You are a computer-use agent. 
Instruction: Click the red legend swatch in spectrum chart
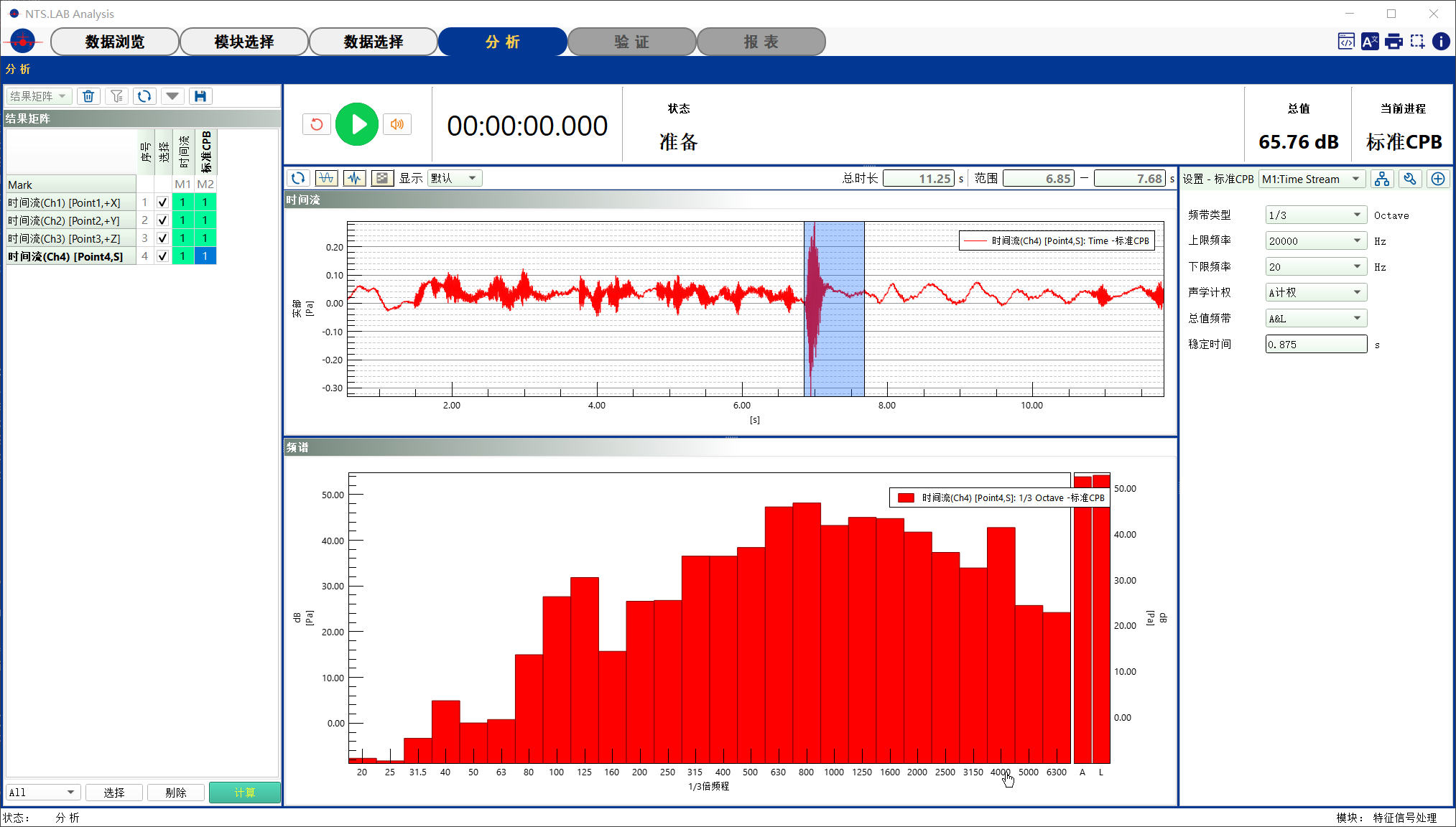906,497
